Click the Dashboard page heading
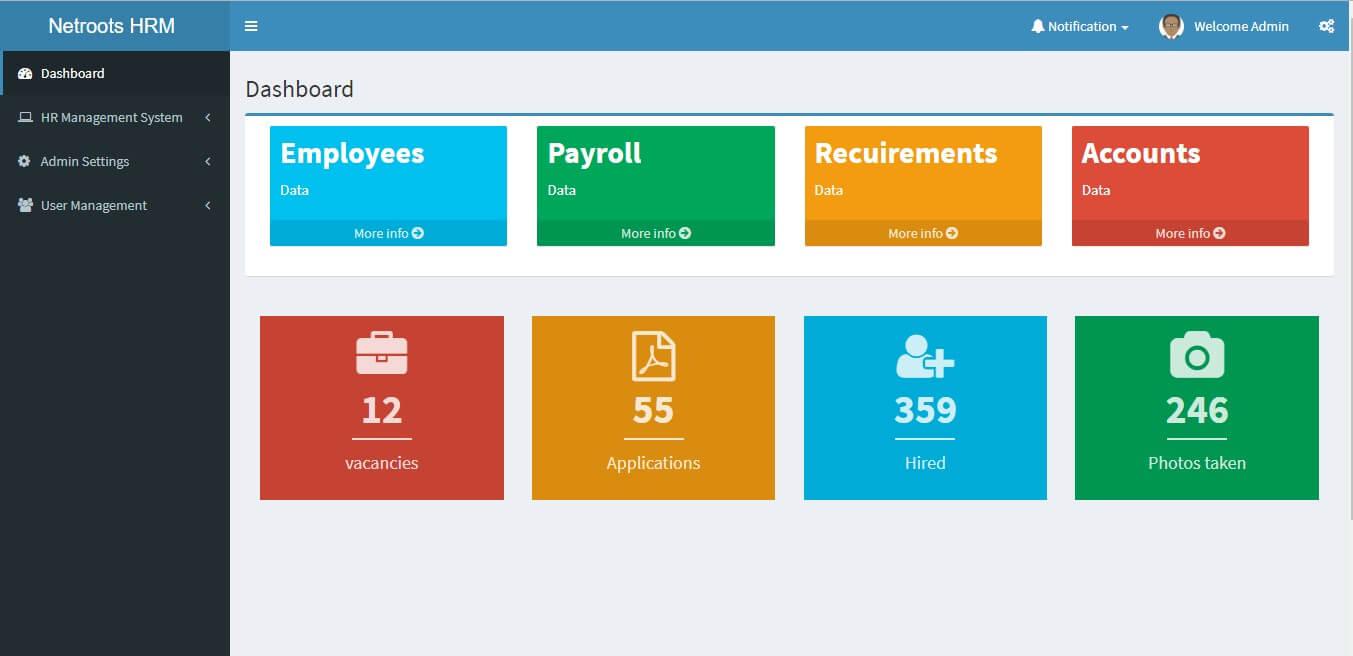 click(x=300, y=89)
